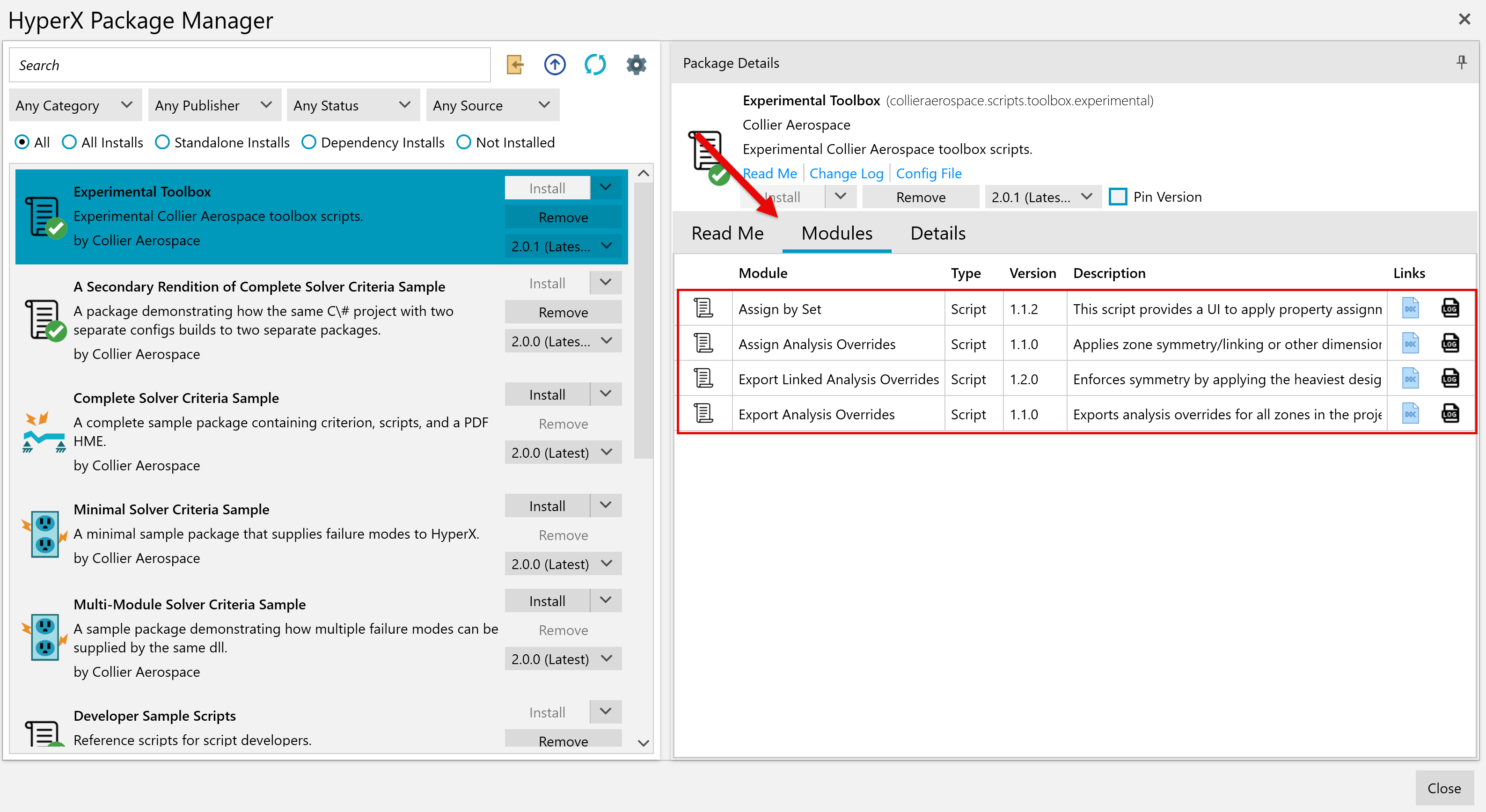This screenshot has height=812, width=1486.
Task: Open the Any Status dropdown
Action: 353,105
